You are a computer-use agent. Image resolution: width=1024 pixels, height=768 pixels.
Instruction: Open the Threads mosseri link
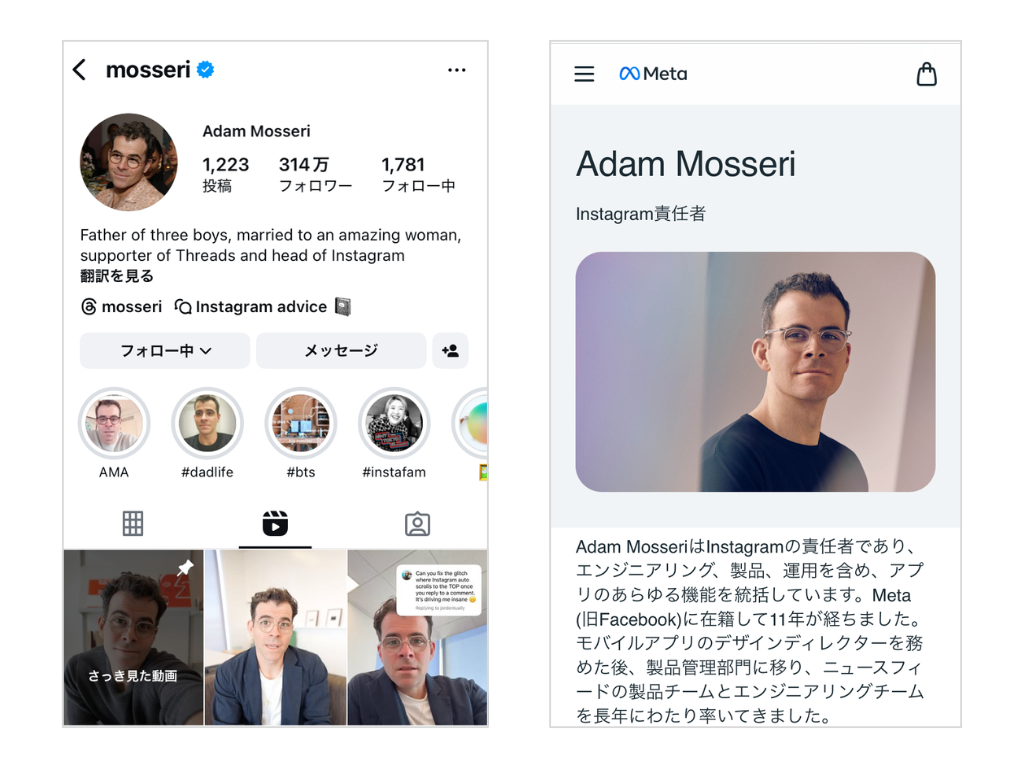[x=121, y=306]
